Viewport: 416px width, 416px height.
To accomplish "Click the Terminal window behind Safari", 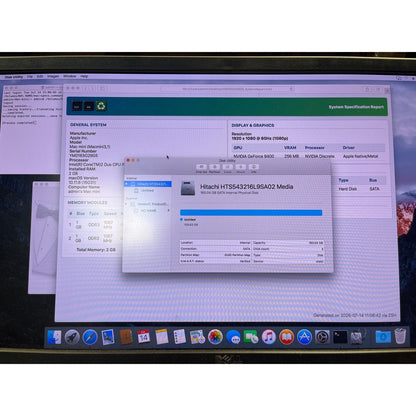I will (31, 128).
